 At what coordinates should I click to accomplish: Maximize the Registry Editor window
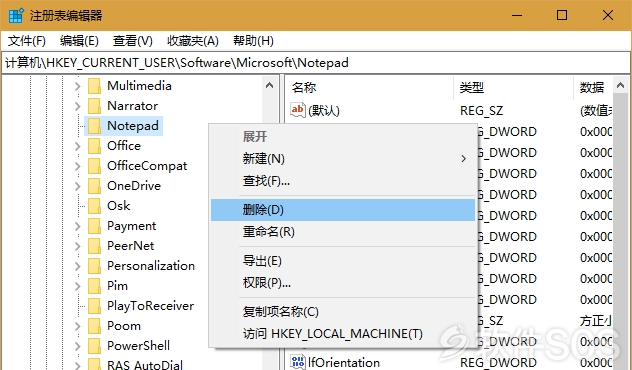point(562,15)
